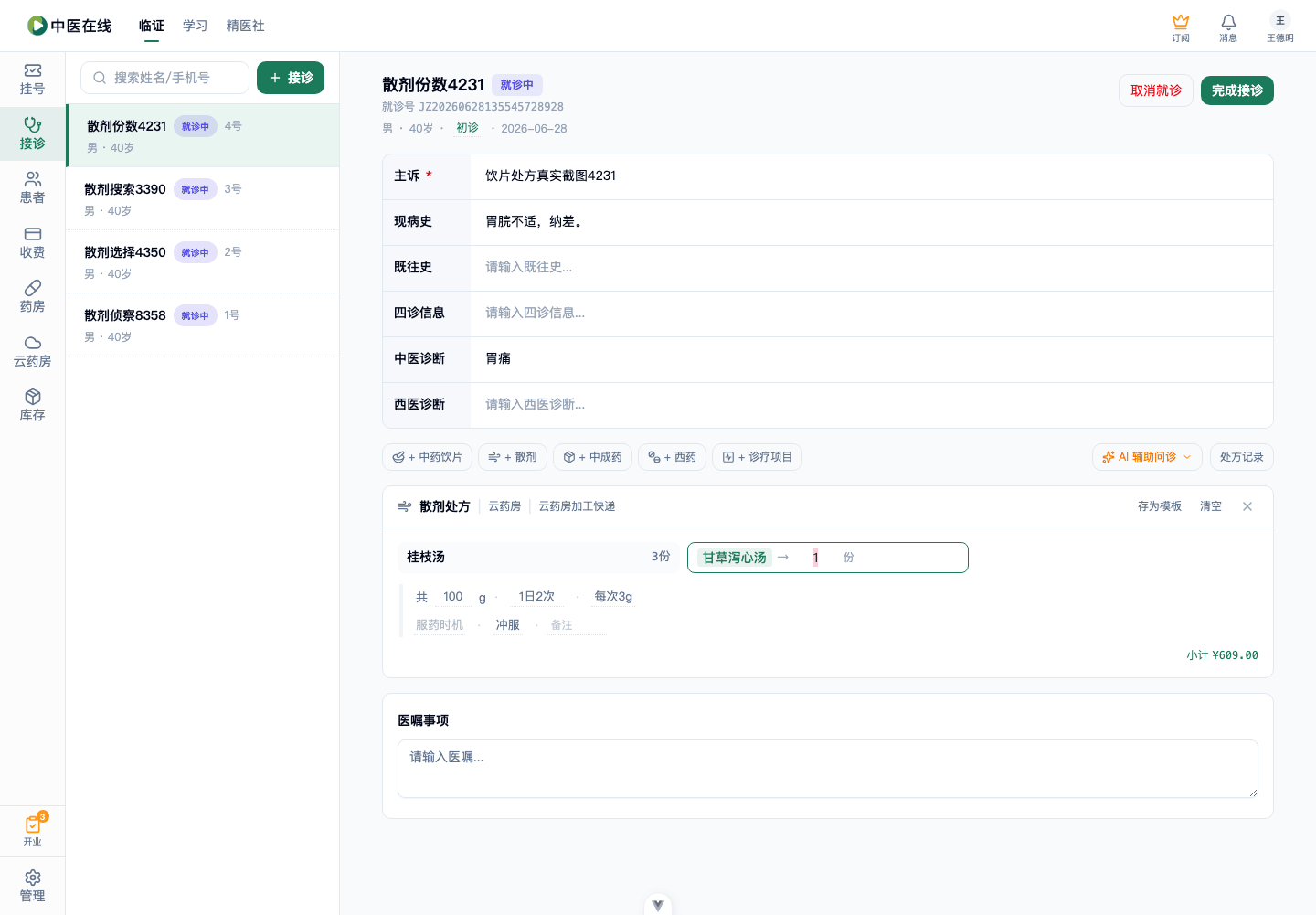Click the 就诊号 JZ20260628135545728928 text
The image size is (1316, 915).
point(472,107)
